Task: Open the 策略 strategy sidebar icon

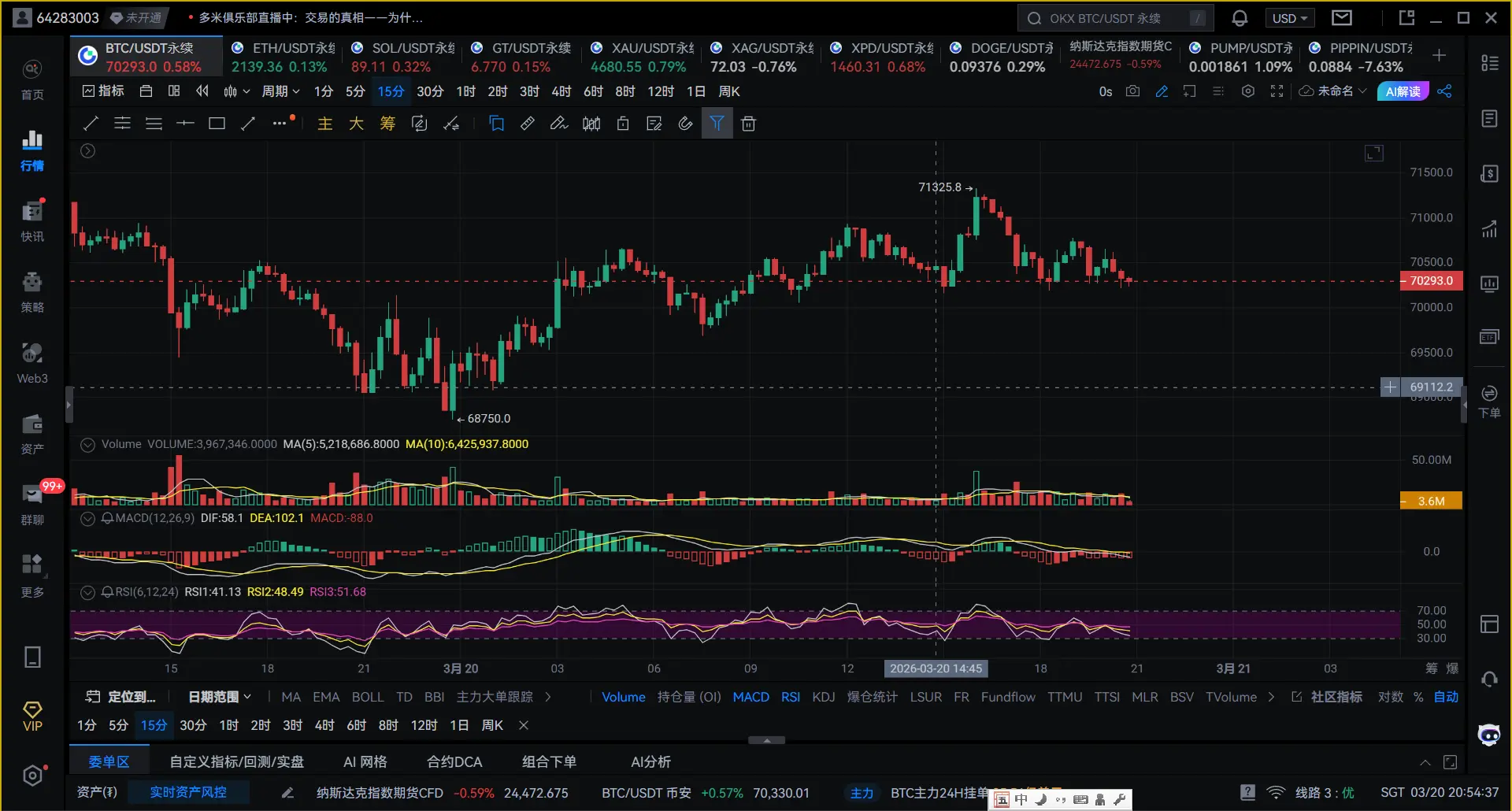Action: click(32, 292)
